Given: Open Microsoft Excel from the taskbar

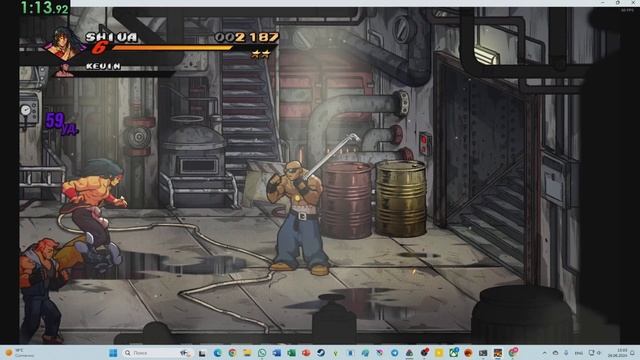Looking at the screenshot, I should [291, 353].
